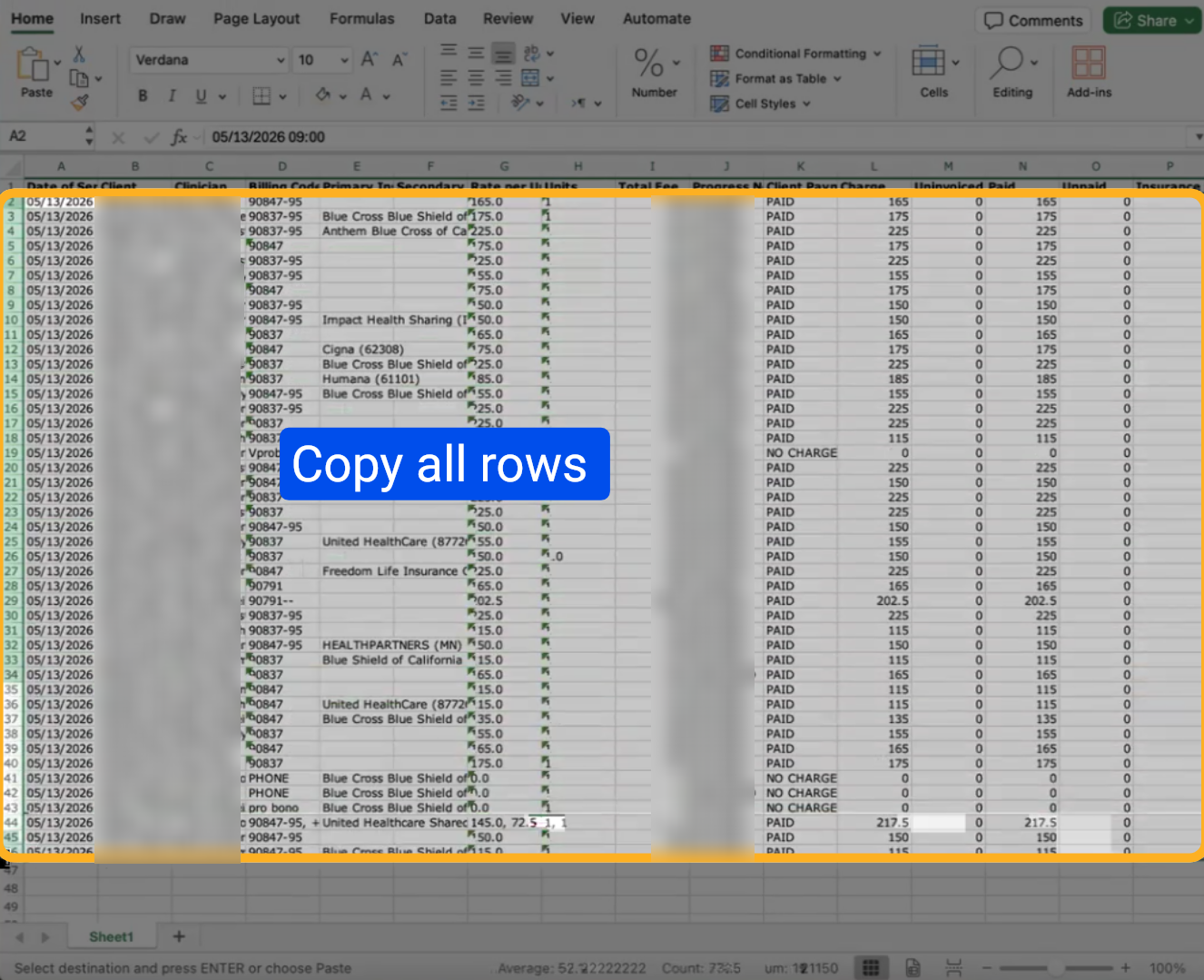
Task: Increase font size with larger A icon
Action: tap(370, 59)
